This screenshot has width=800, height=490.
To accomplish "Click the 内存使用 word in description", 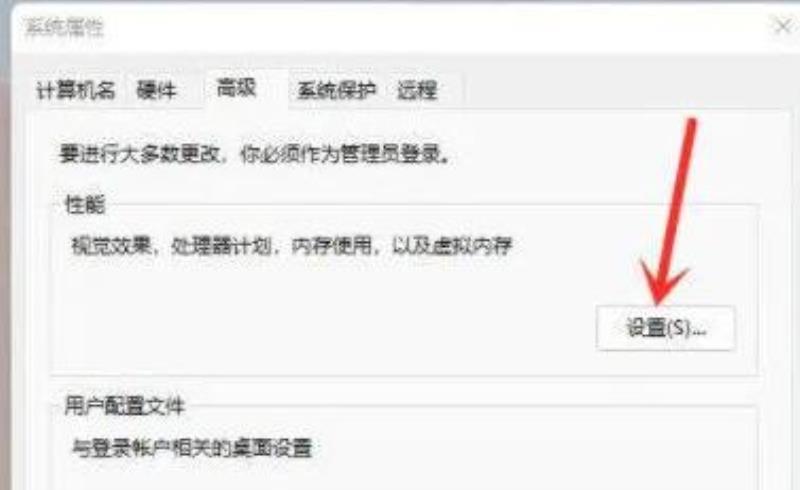I will pos(332,246).
